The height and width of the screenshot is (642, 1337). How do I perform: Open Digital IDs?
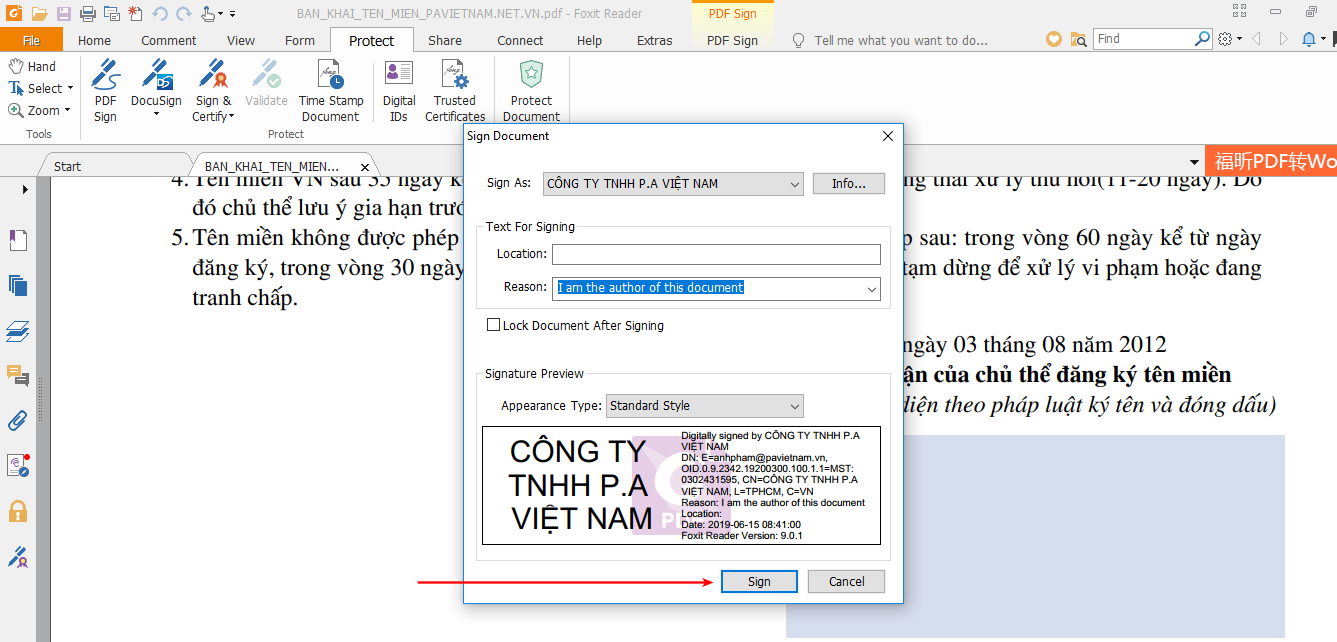(399, 91)
